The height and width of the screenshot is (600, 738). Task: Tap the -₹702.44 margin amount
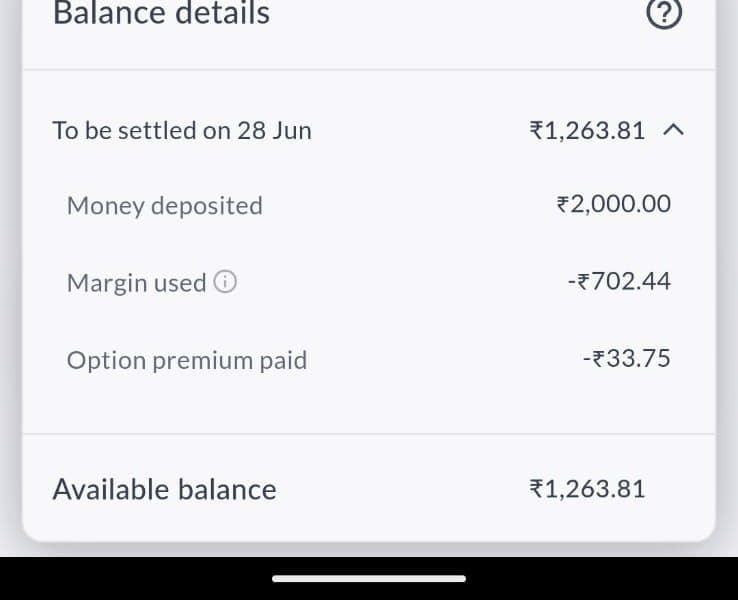click(x=618, y=282)
